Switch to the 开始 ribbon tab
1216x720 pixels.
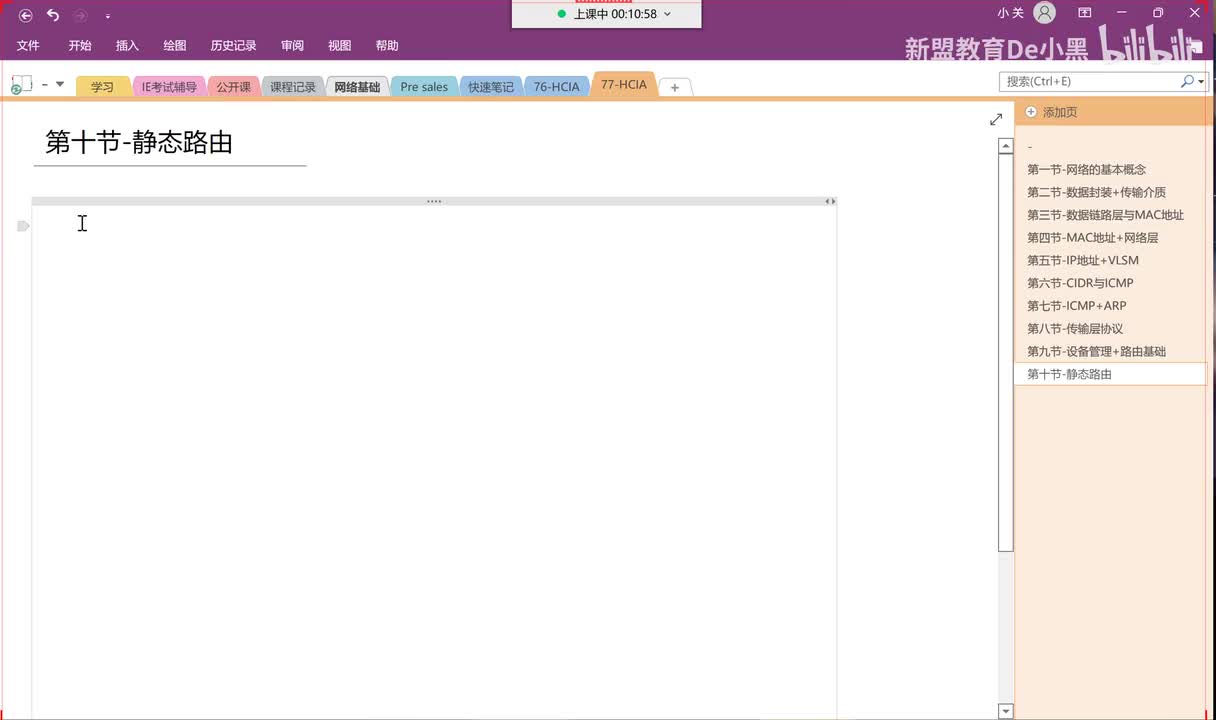(x=80, y=46)
